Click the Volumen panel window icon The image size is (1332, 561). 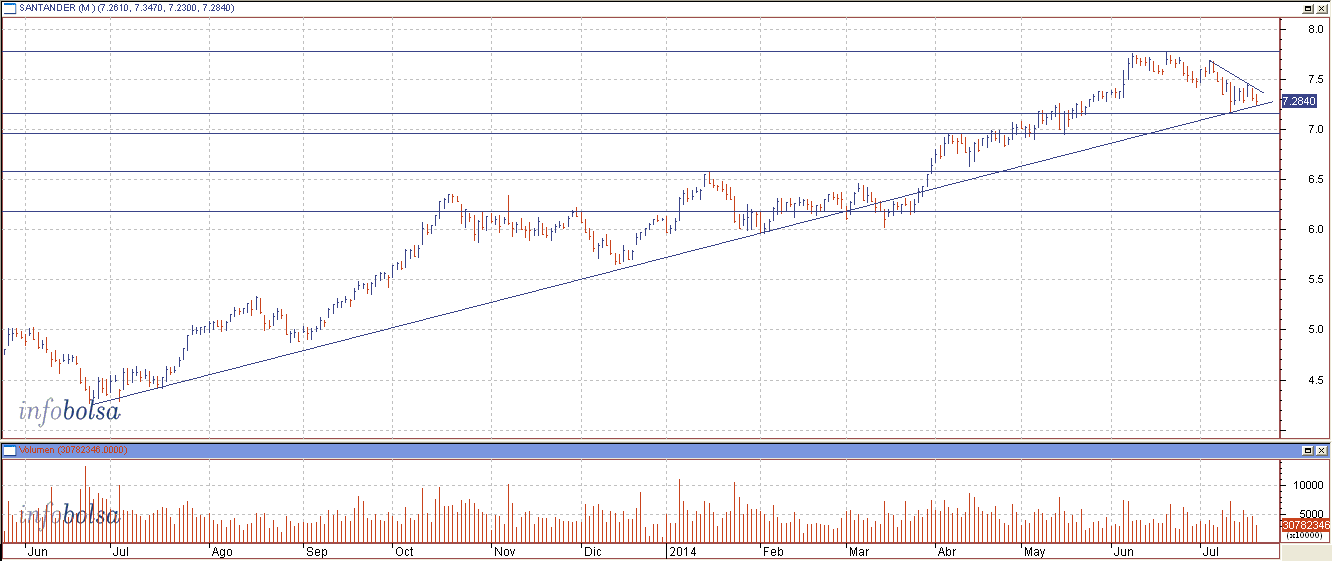[x=9, y=450]
